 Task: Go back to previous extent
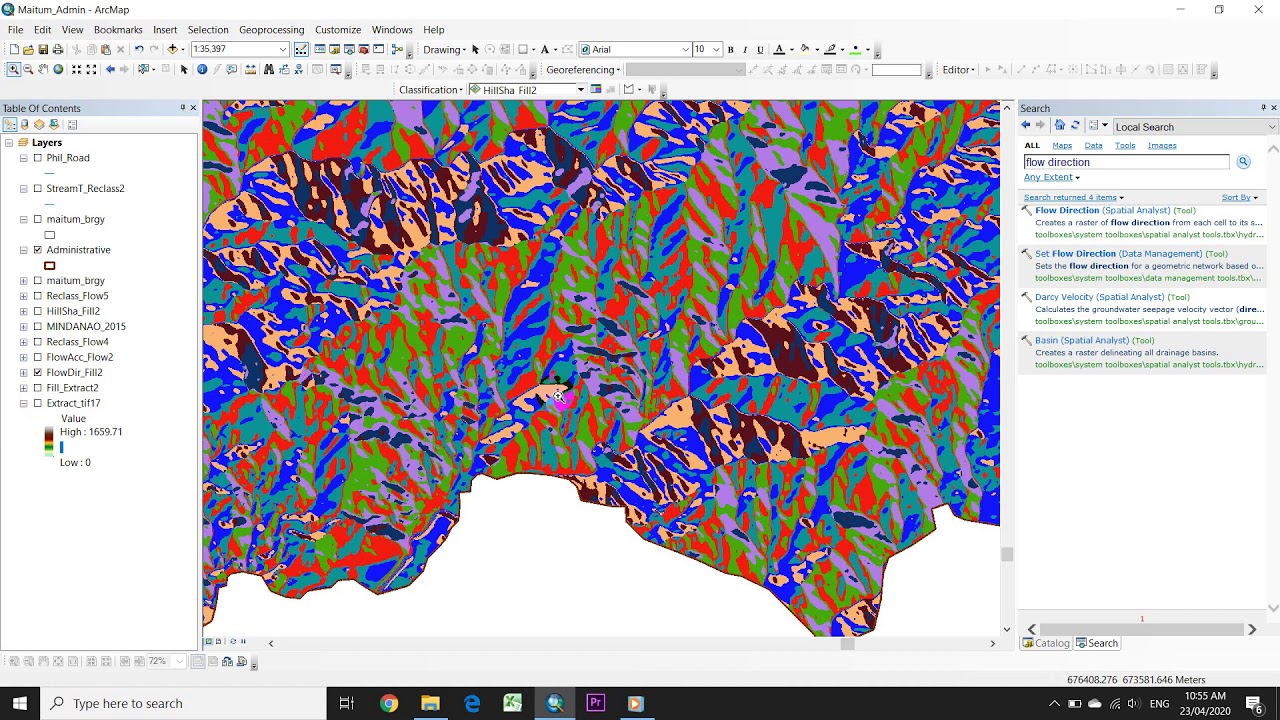[x=110, y=69]
